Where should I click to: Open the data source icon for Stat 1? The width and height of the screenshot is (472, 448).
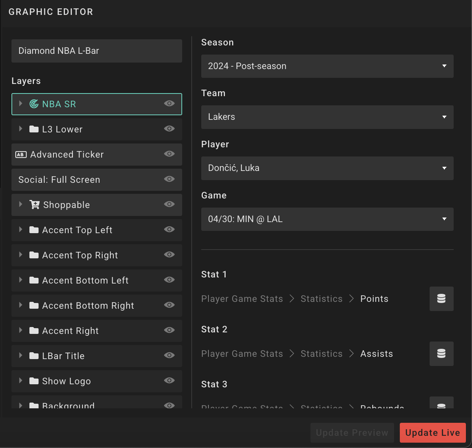tap(441, 299)
